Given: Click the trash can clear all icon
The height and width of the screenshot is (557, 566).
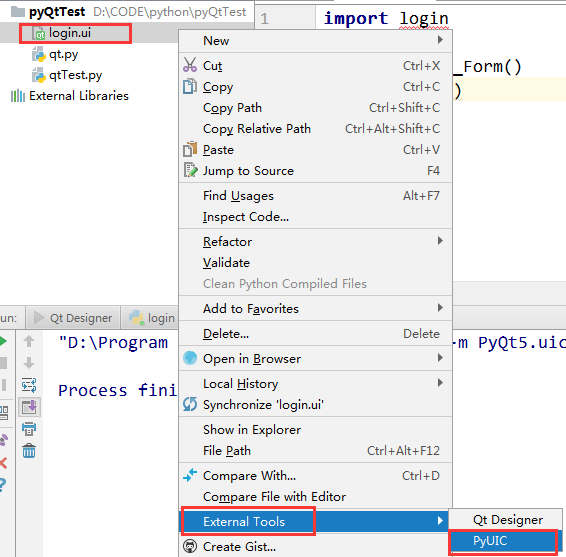Looking at the screenshot, I should pyautogui.click(x=29, y=451).
